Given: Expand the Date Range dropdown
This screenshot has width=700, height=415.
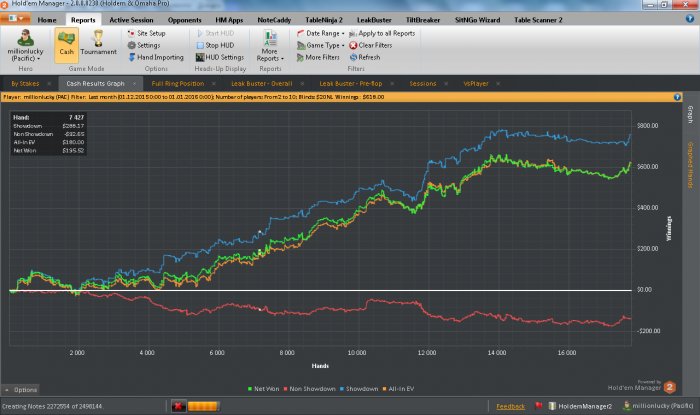Looking at the screenshot, I should click(x=322, y=33).
